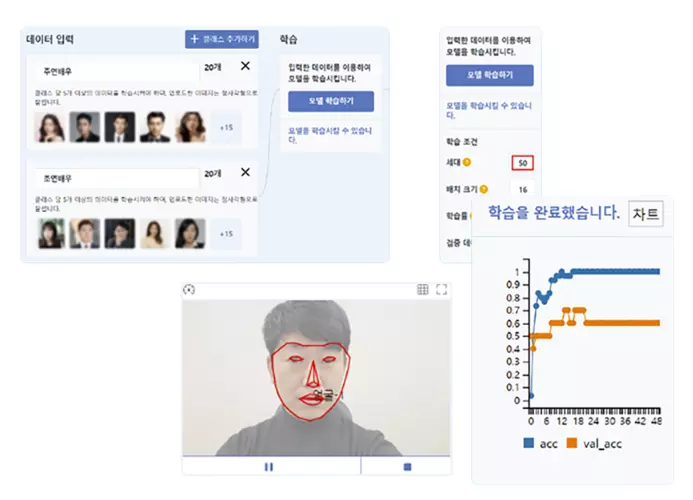The image size is (693, 500).
Task: Toggle the acc legend entry
Action: (x=541, y=443)
